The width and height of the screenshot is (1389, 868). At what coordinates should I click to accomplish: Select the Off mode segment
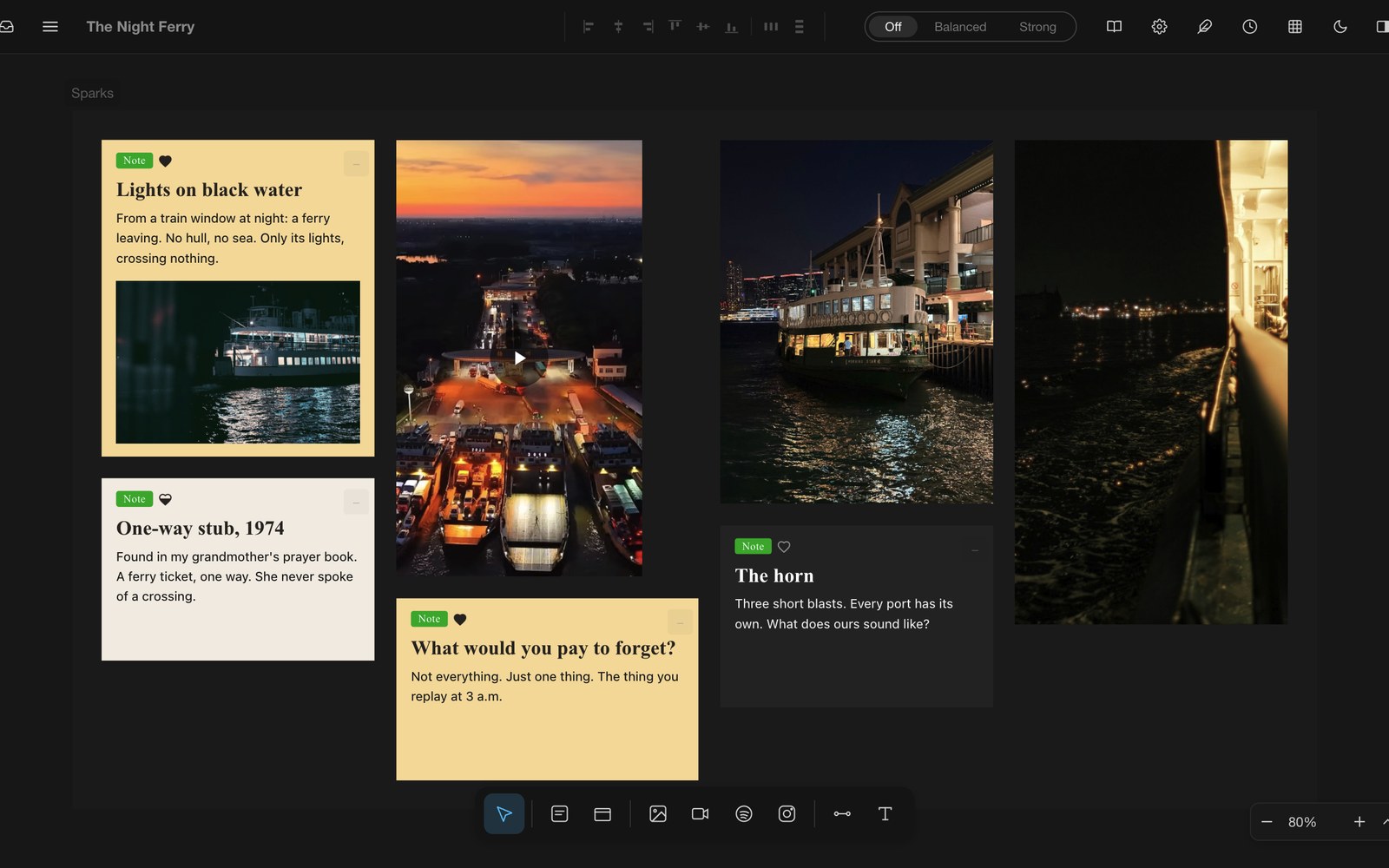coord(892,27)
